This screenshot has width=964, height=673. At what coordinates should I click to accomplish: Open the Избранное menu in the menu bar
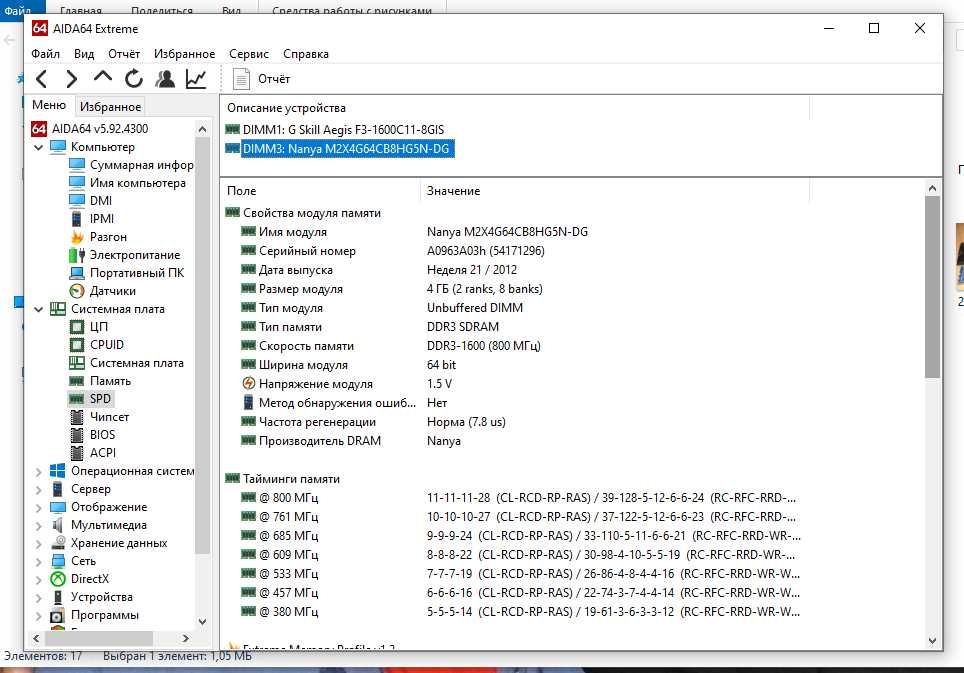pos(184,54)
